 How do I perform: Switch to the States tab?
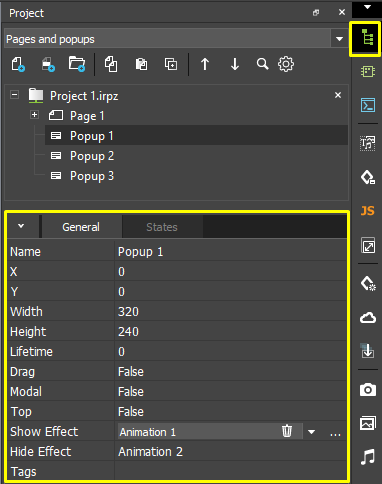162,227
